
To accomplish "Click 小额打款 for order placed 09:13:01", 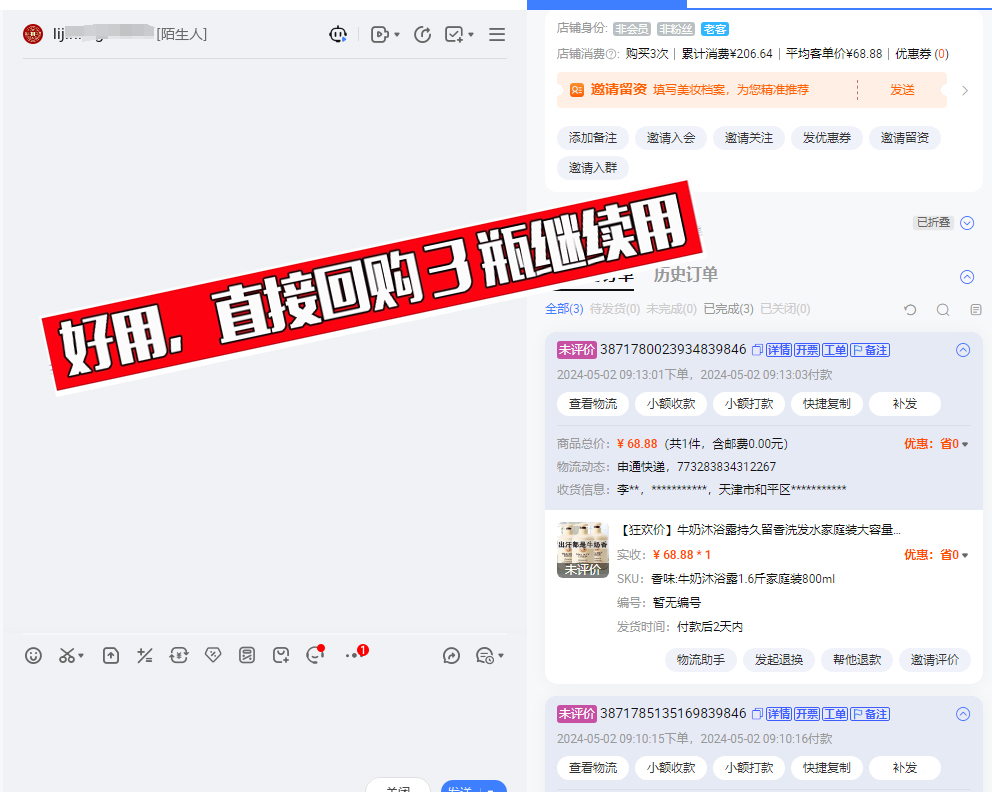I will pos(748,404).
